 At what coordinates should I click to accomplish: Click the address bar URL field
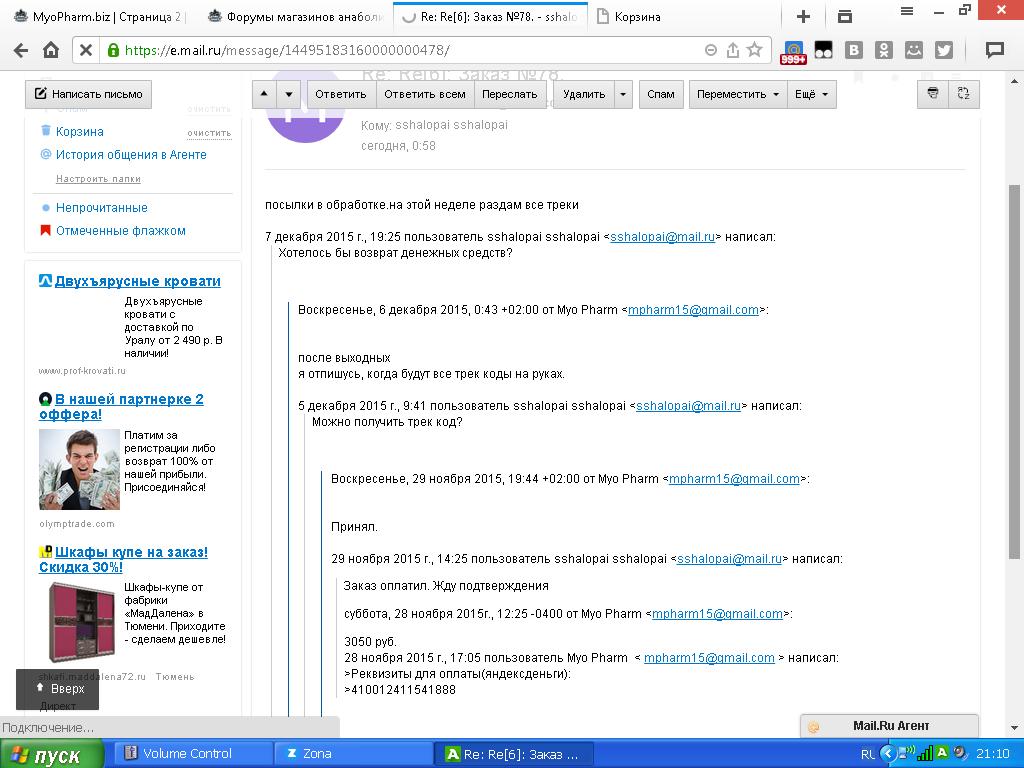click(400, 50)
